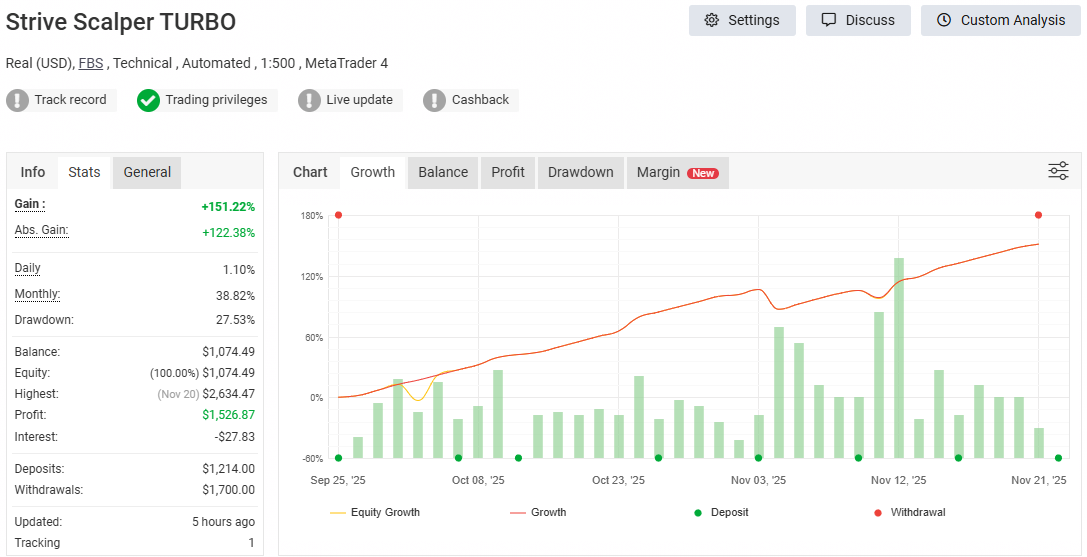The height and width of the screenshot is (557, 1087).
Task: Open the Margin tab marked New
Action: tap(677, 172)
